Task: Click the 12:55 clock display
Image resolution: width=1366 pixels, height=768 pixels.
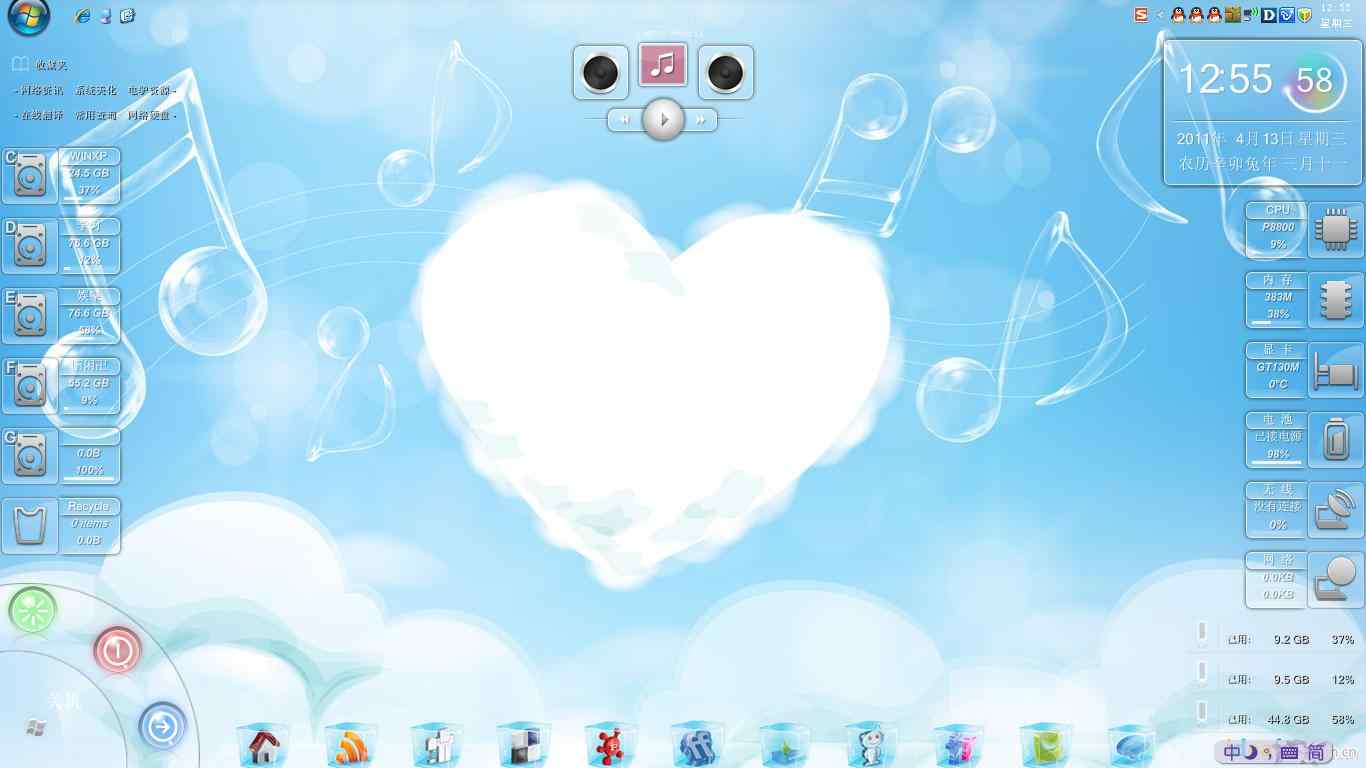Action: pyautogui.click(x=1225, y=79)
